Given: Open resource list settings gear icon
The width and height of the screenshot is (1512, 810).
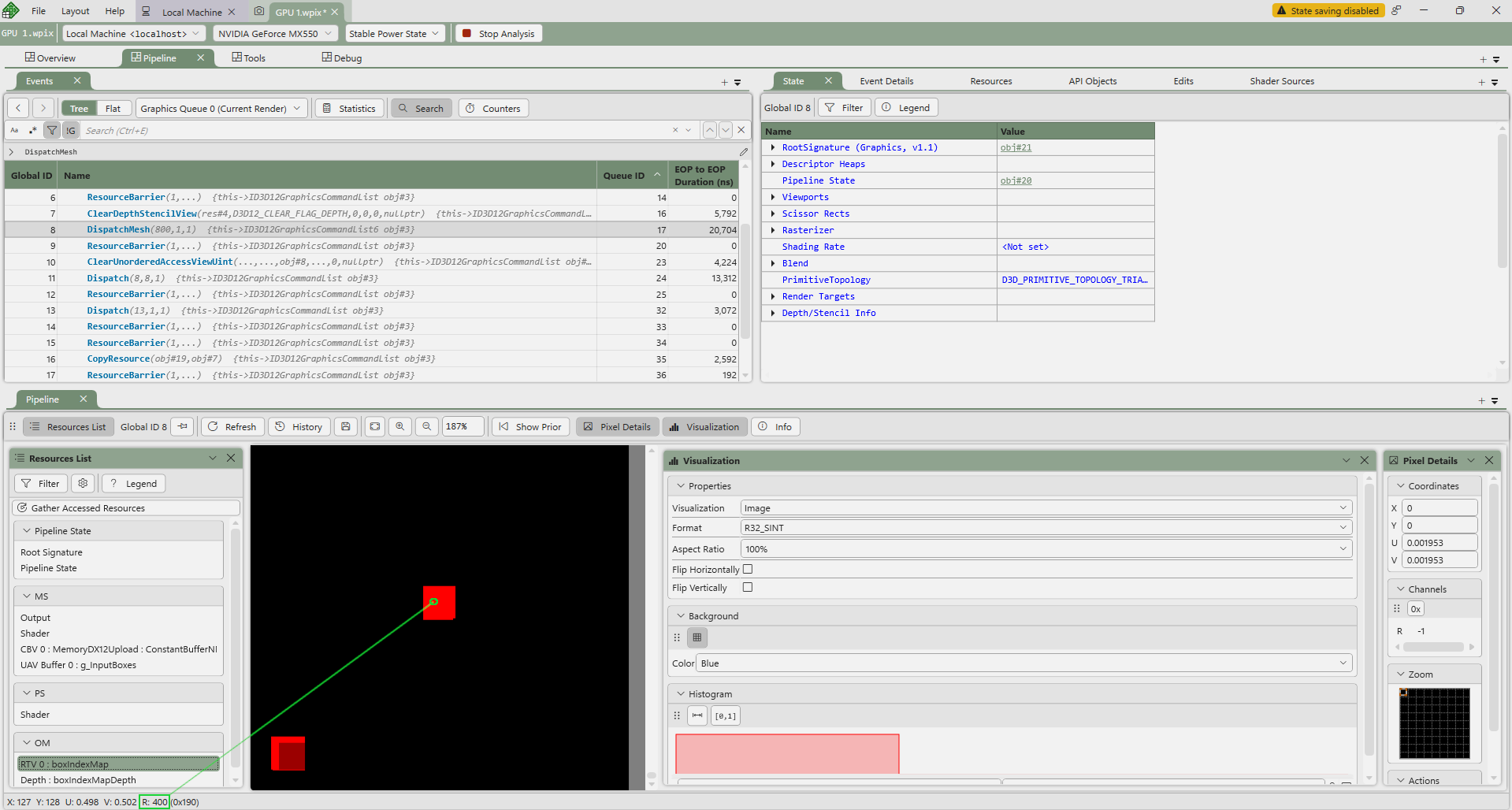Looking at the screenshot, I should pyautogui.click(x=83, y=483).
